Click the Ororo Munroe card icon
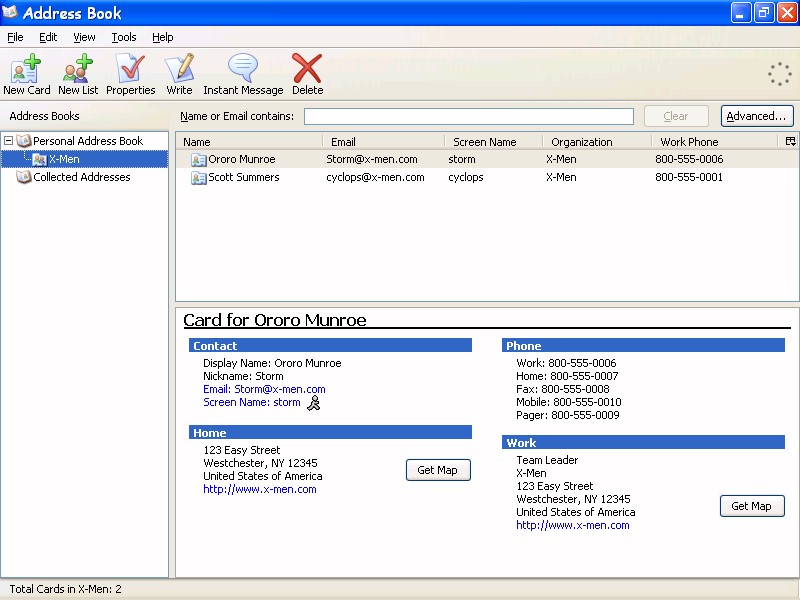 coord(198,160)
